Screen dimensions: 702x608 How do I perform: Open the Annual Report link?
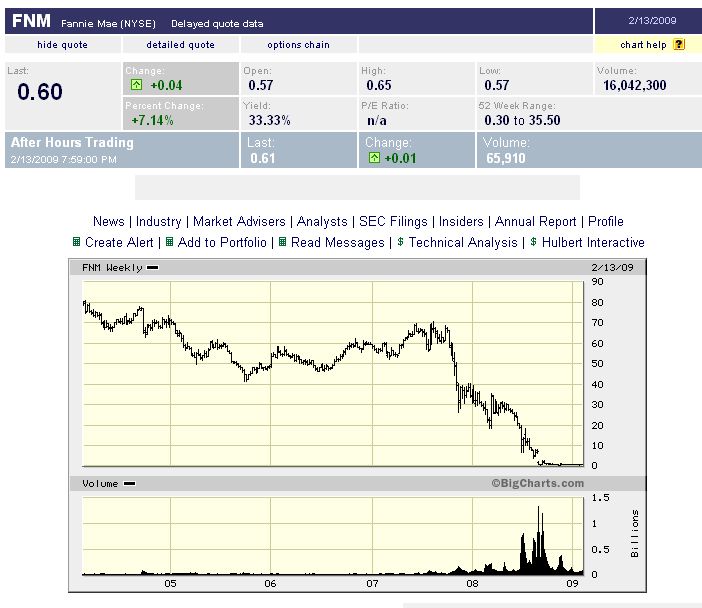(535, 221)
